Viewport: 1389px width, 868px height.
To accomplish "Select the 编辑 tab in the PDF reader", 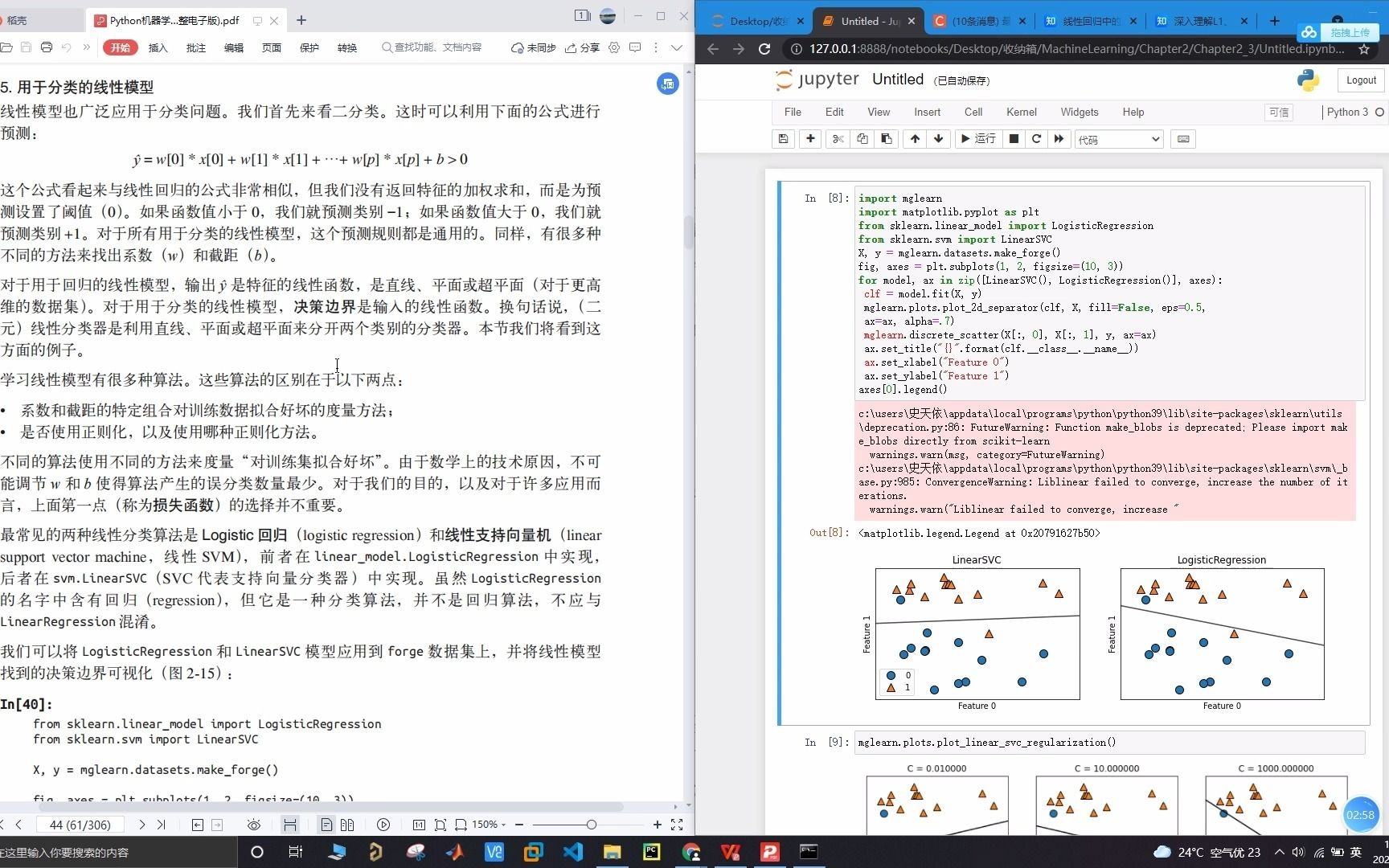I will pos(234,47).
